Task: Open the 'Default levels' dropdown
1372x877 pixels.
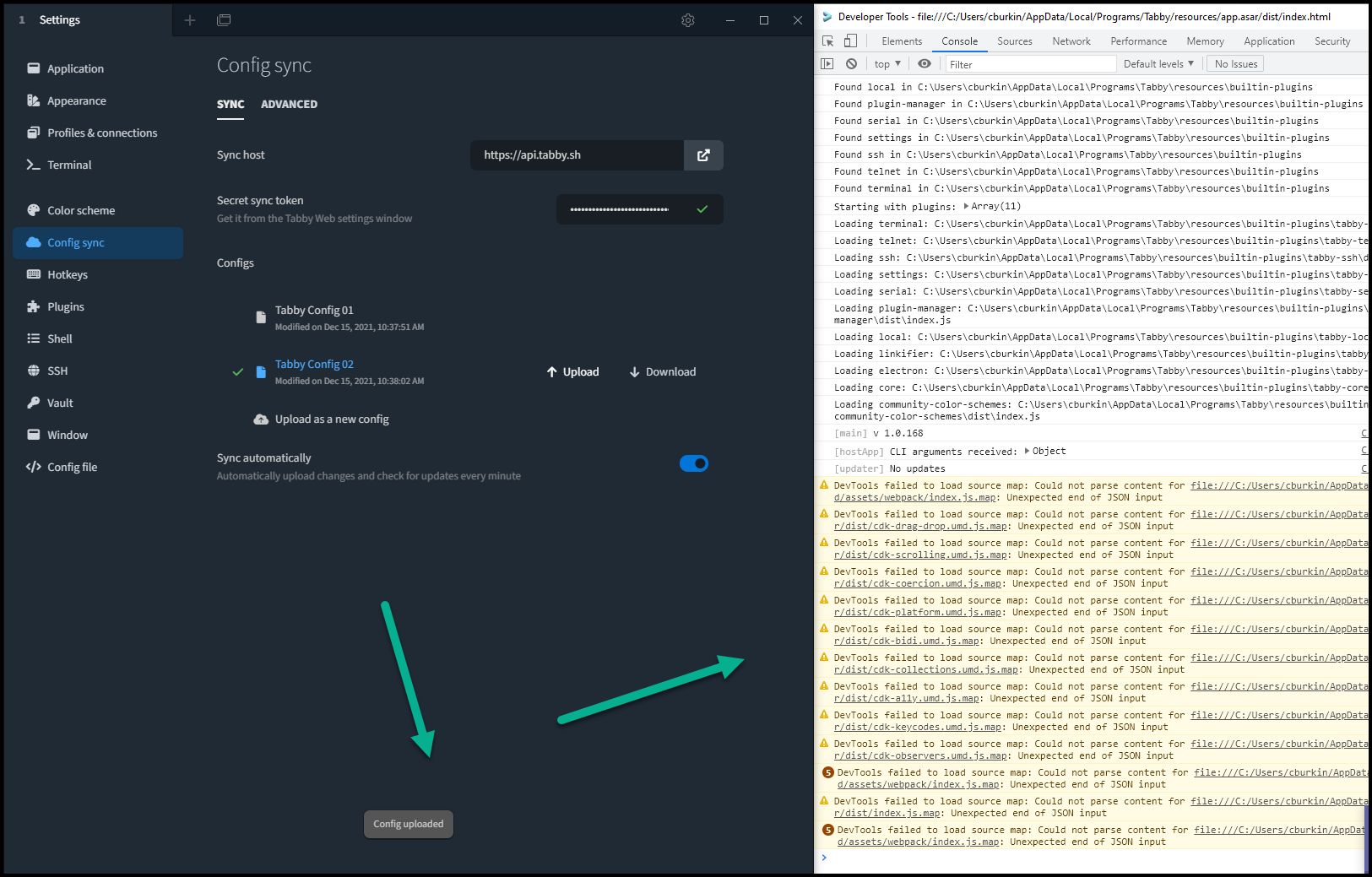Action: [x=1158, y=63]
